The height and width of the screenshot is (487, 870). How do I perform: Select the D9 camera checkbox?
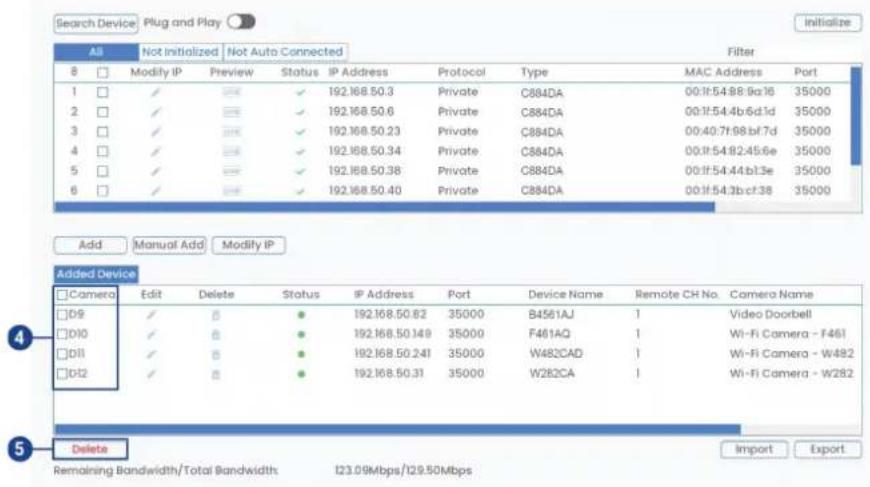(x=62, y=315)
